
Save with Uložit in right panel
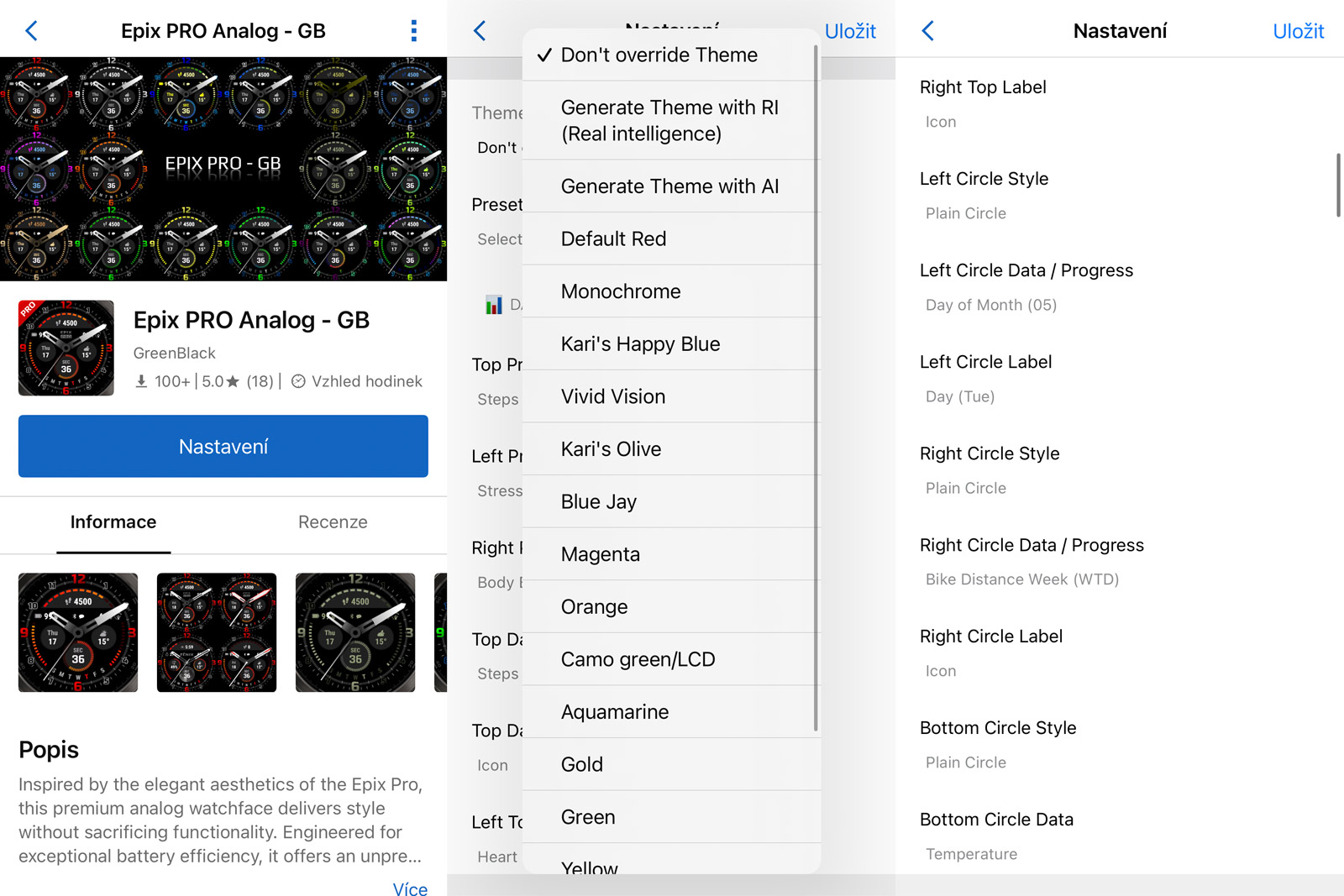(x=1298, y=31)
